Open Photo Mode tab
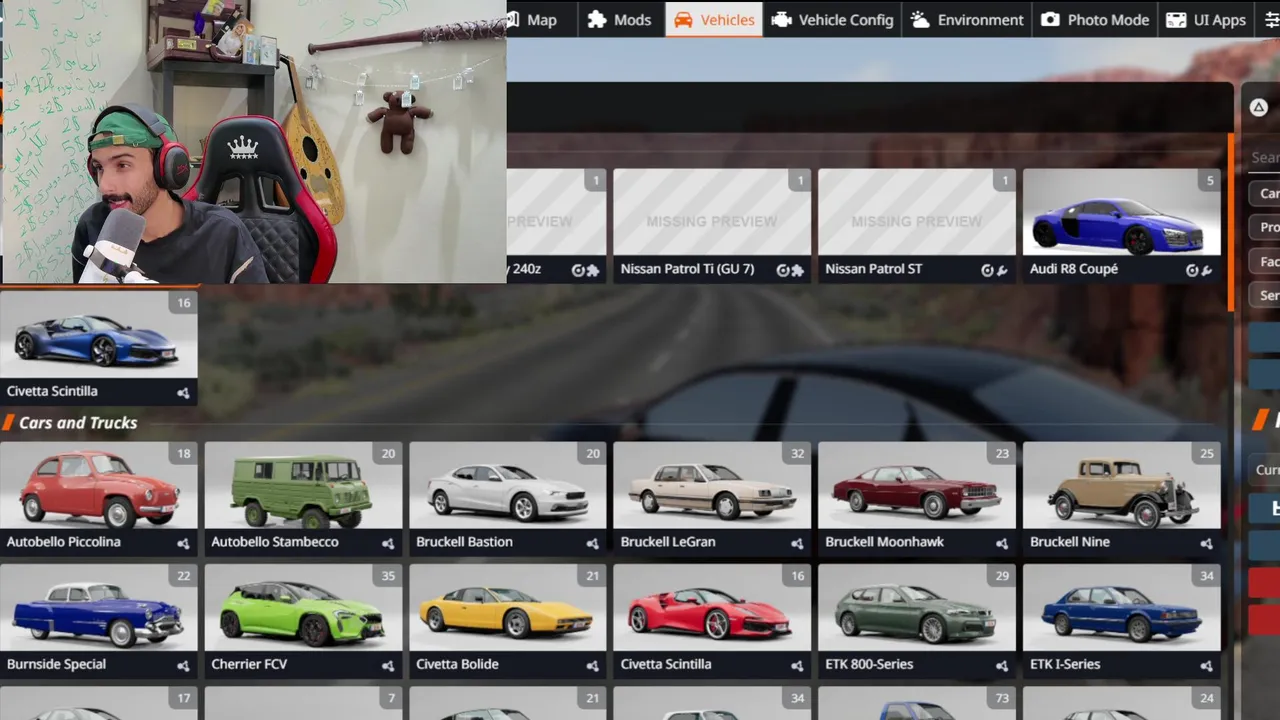 [x=1095, y=20]
